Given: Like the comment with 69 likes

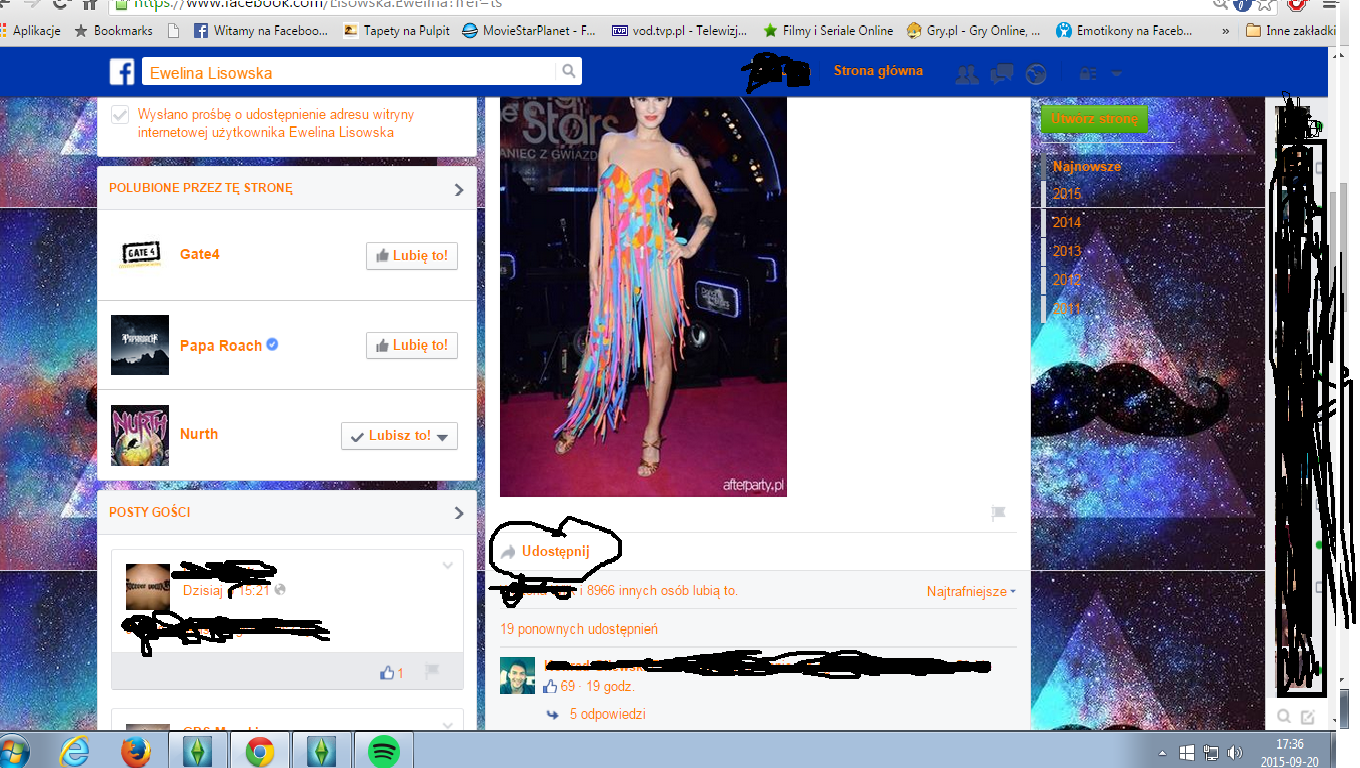Looking at the screenshot, I should point(550,687).
